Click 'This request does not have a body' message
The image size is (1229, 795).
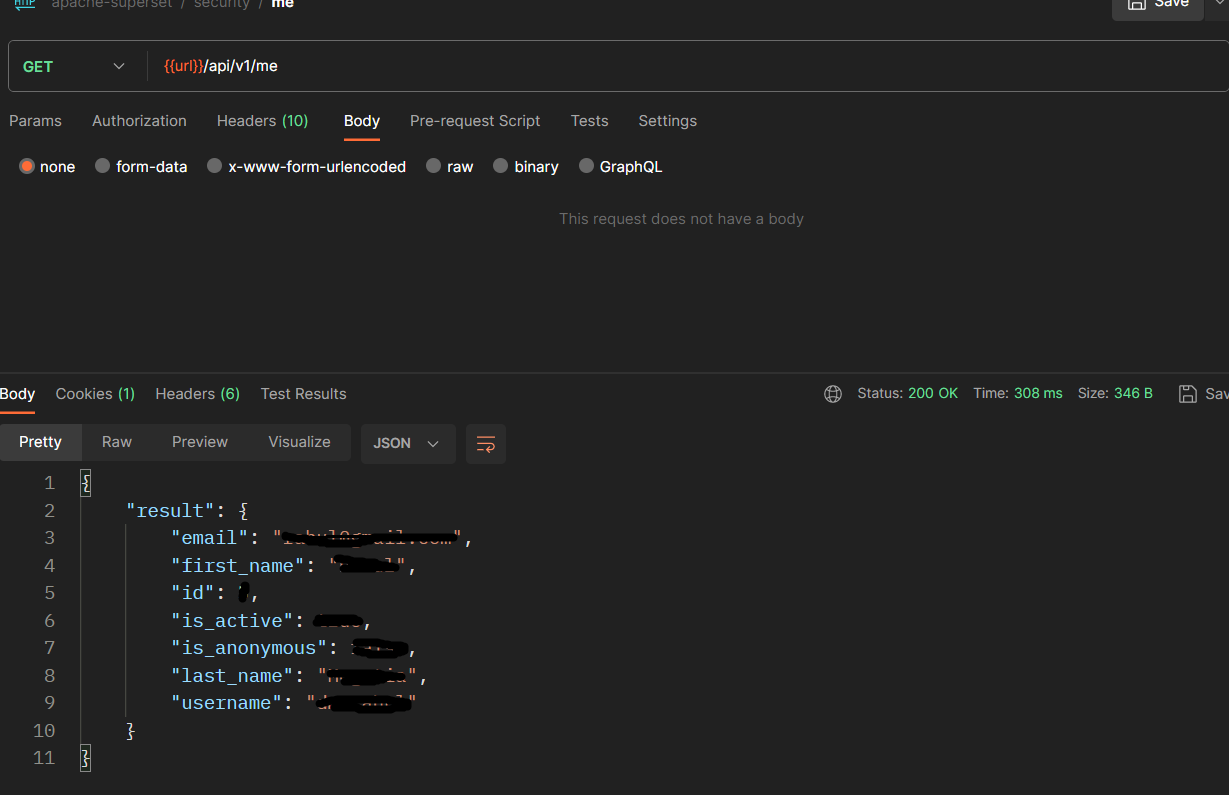(681, 219)
